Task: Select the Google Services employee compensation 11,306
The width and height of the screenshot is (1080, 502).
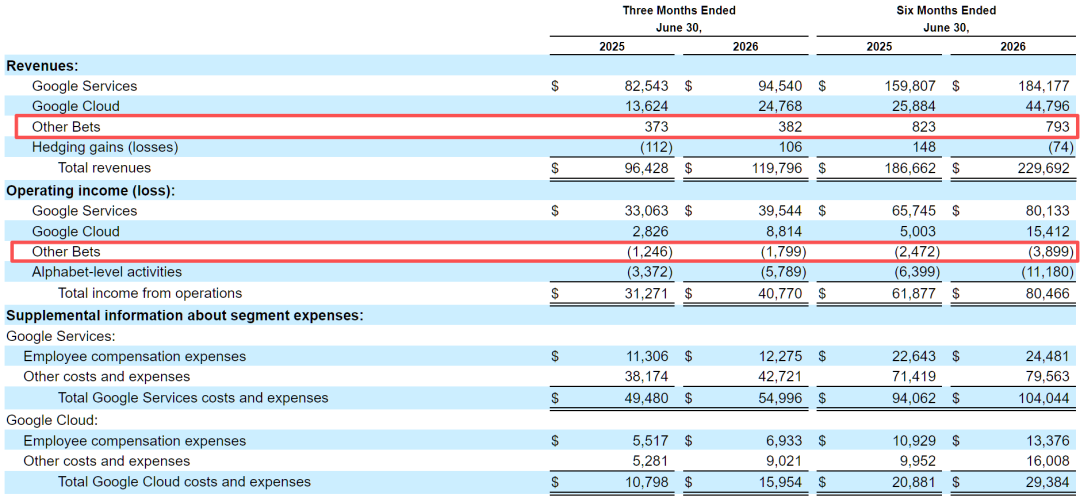Action: (645, 357)
